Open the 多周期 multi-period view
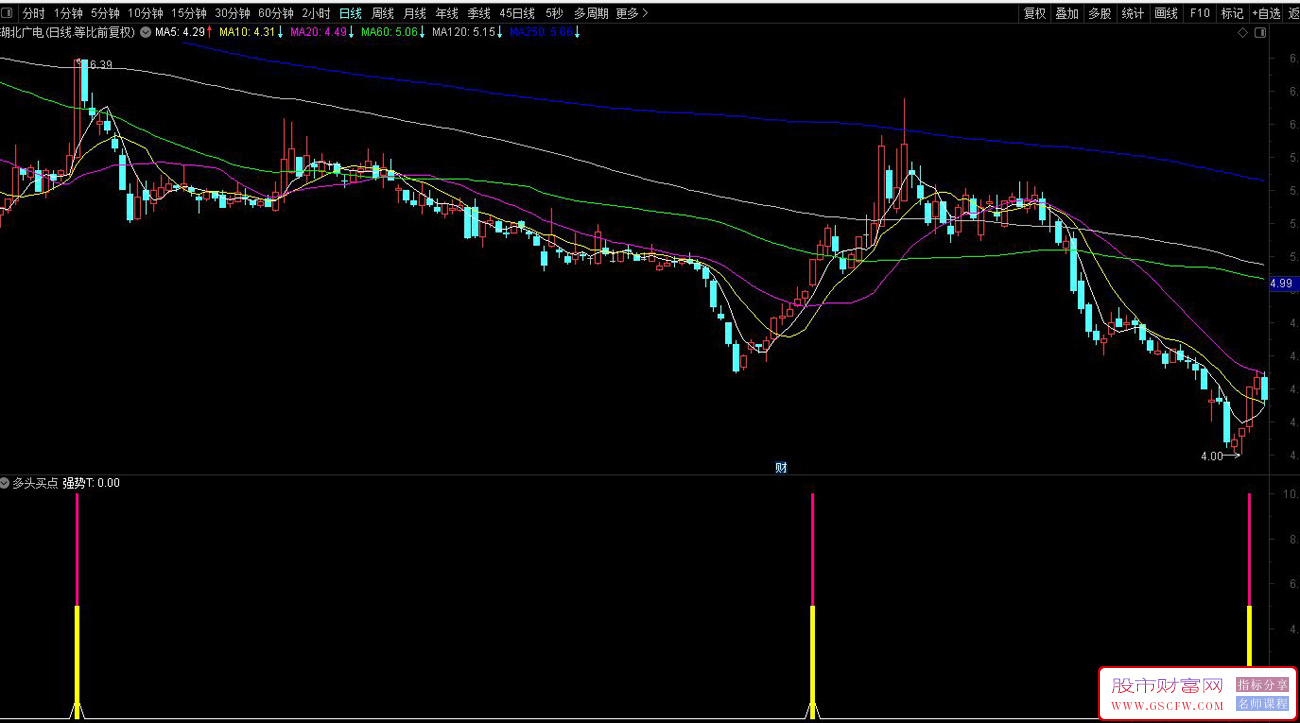 590,14
